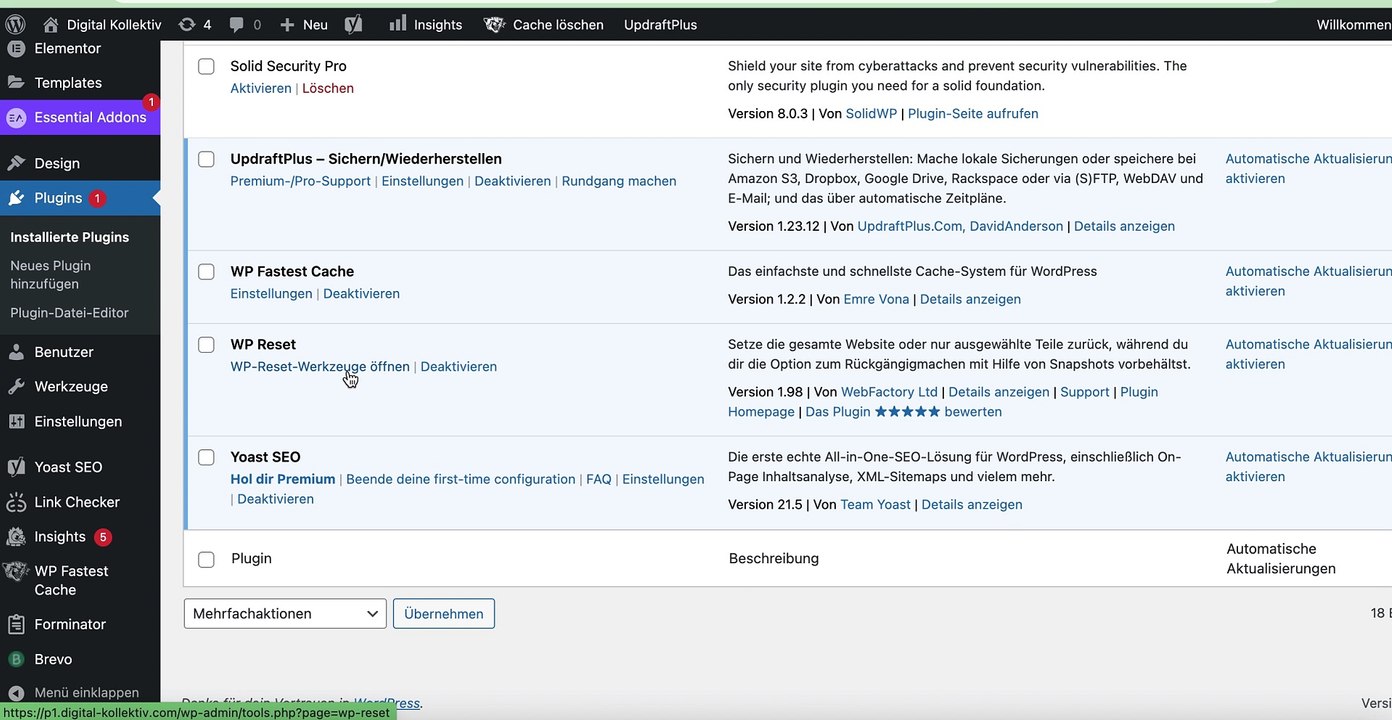
Task: Select the Plugins sidebar plug icon
Action: point(16,198)
